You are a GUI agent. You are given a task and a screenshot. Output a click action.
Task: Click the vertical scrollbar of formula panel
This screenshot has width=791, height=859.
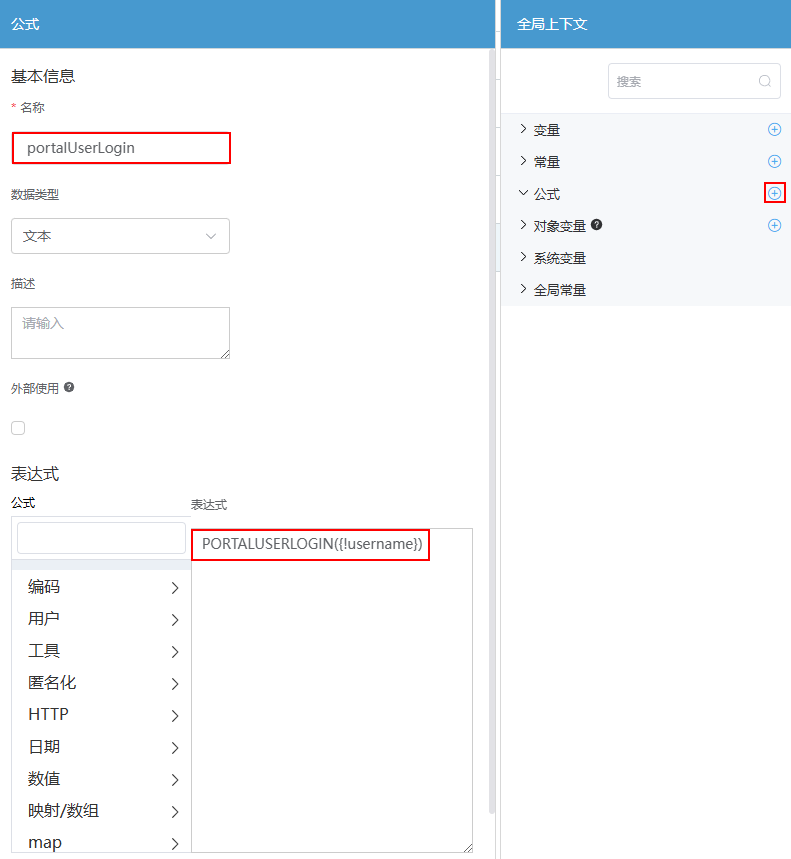pos(491,431)
